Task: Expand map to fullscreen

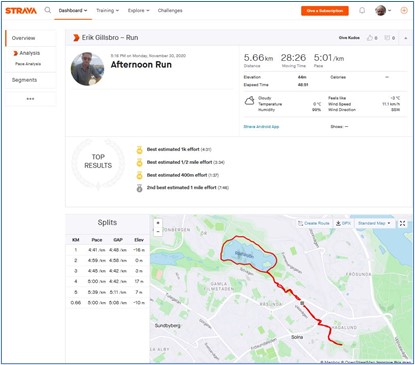Action: point(402,223)
